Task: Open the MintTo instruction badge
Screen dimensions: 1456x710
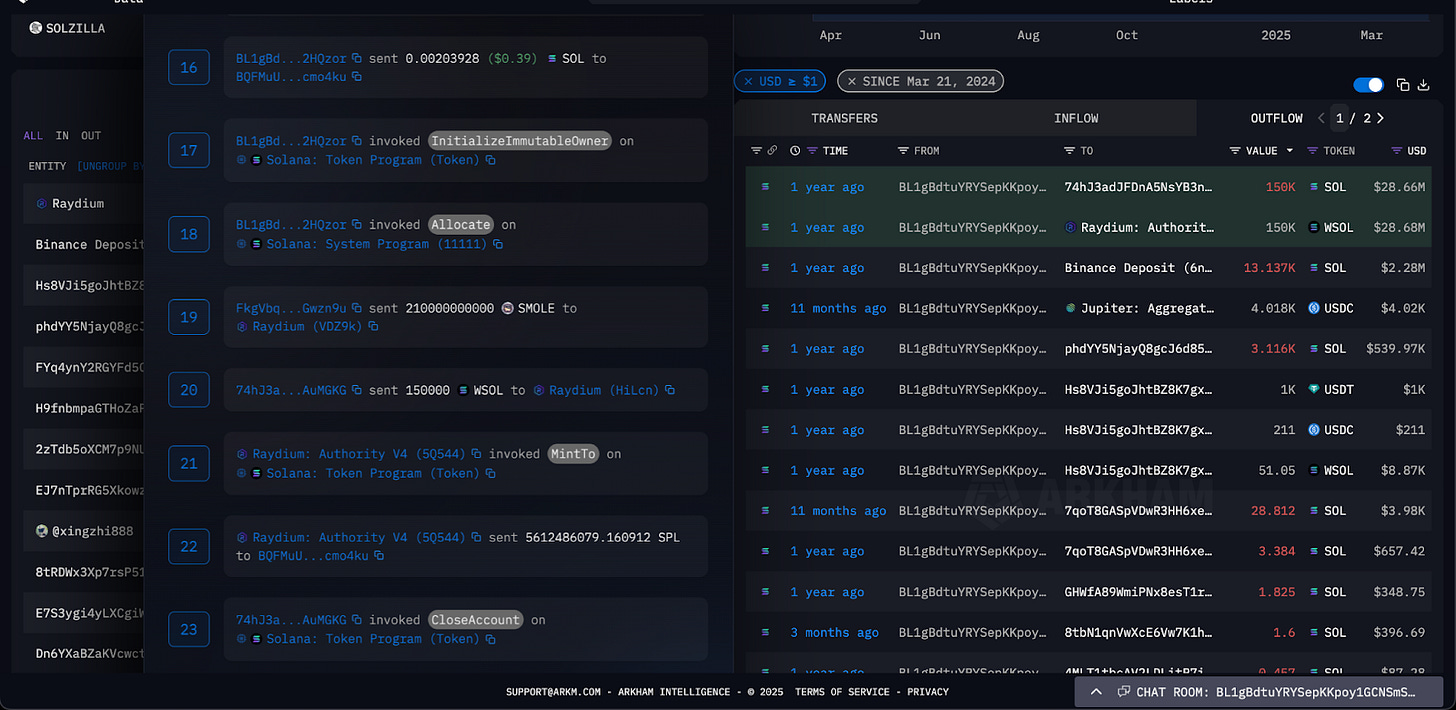Action: pos(573,454)
